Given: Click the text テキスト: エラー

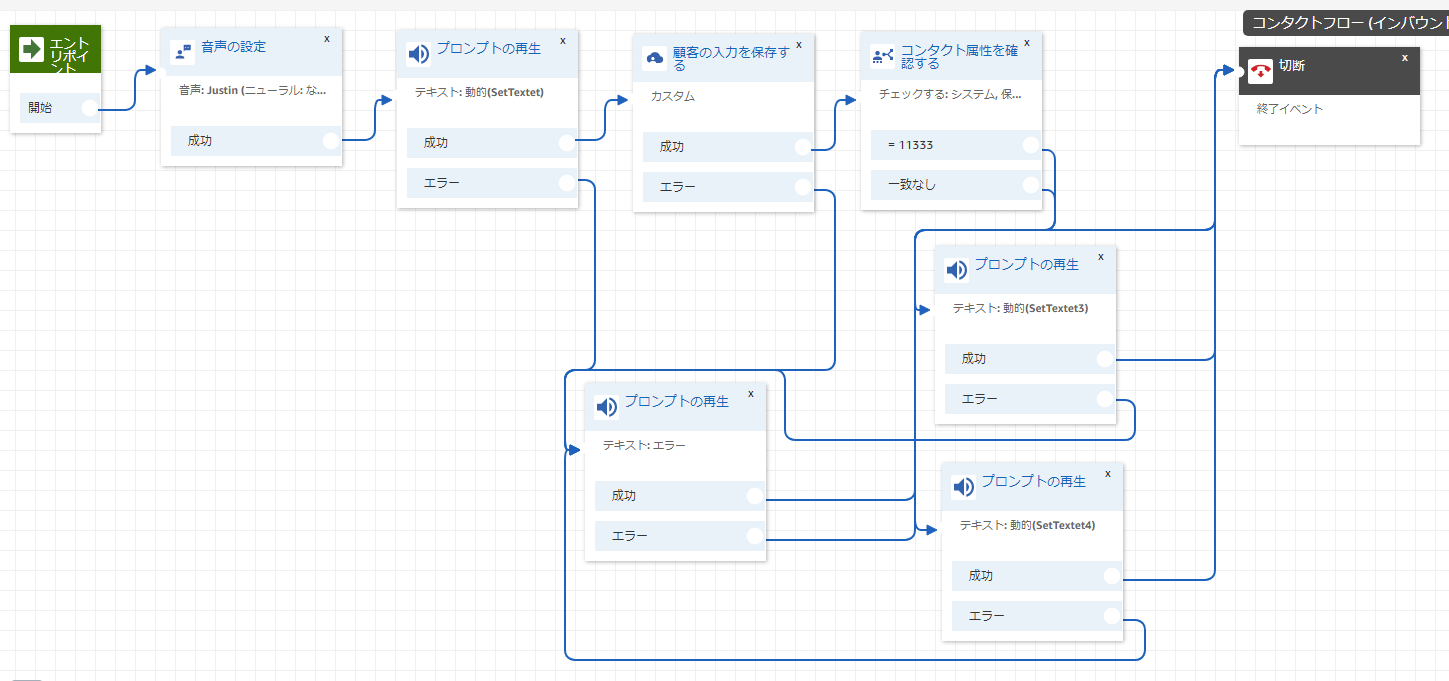Looking at the screenshot, I should click(644, 446).
